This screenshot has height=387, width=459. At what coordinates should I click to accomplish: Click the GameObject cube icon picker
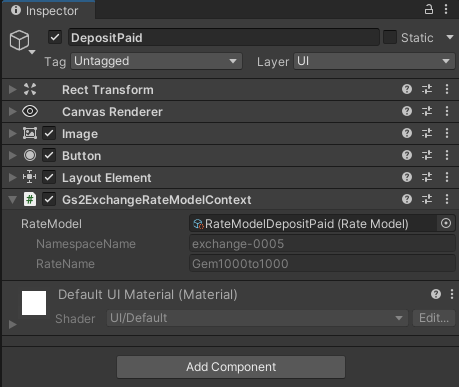tap(21, 41)
